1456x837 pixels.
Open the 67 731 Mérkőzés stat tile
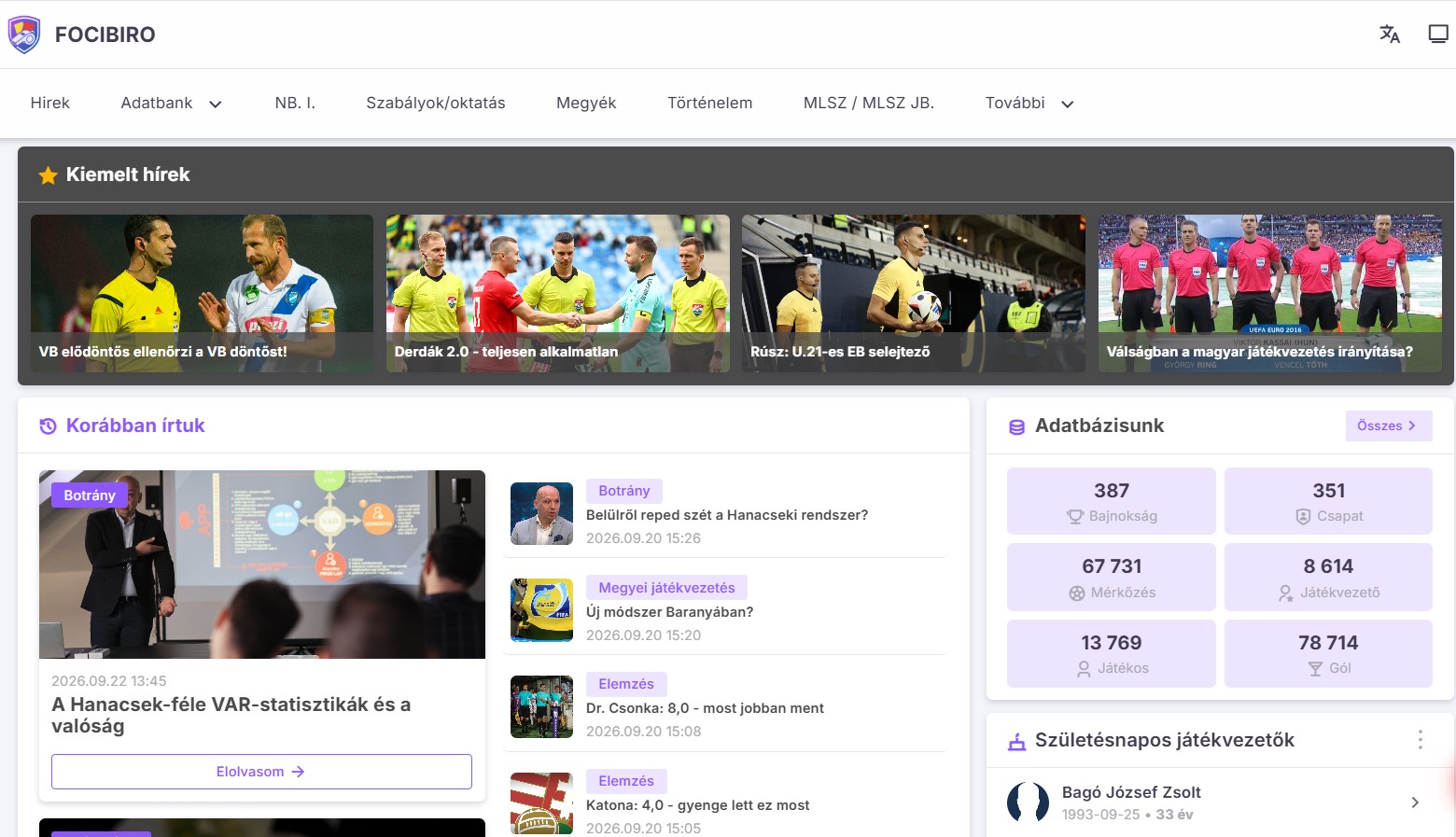click(x=1111, y=578)
